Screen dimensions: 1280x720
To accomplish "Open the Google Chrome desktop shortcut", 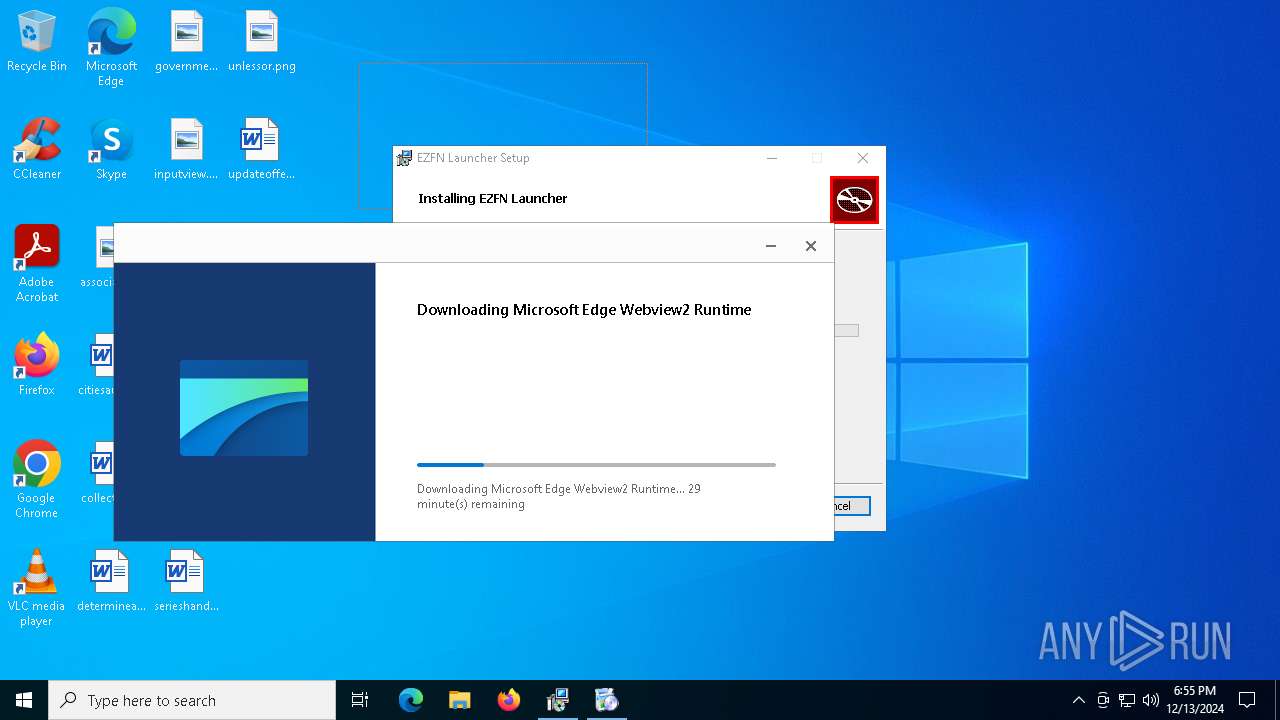I will tap(37, 480).
